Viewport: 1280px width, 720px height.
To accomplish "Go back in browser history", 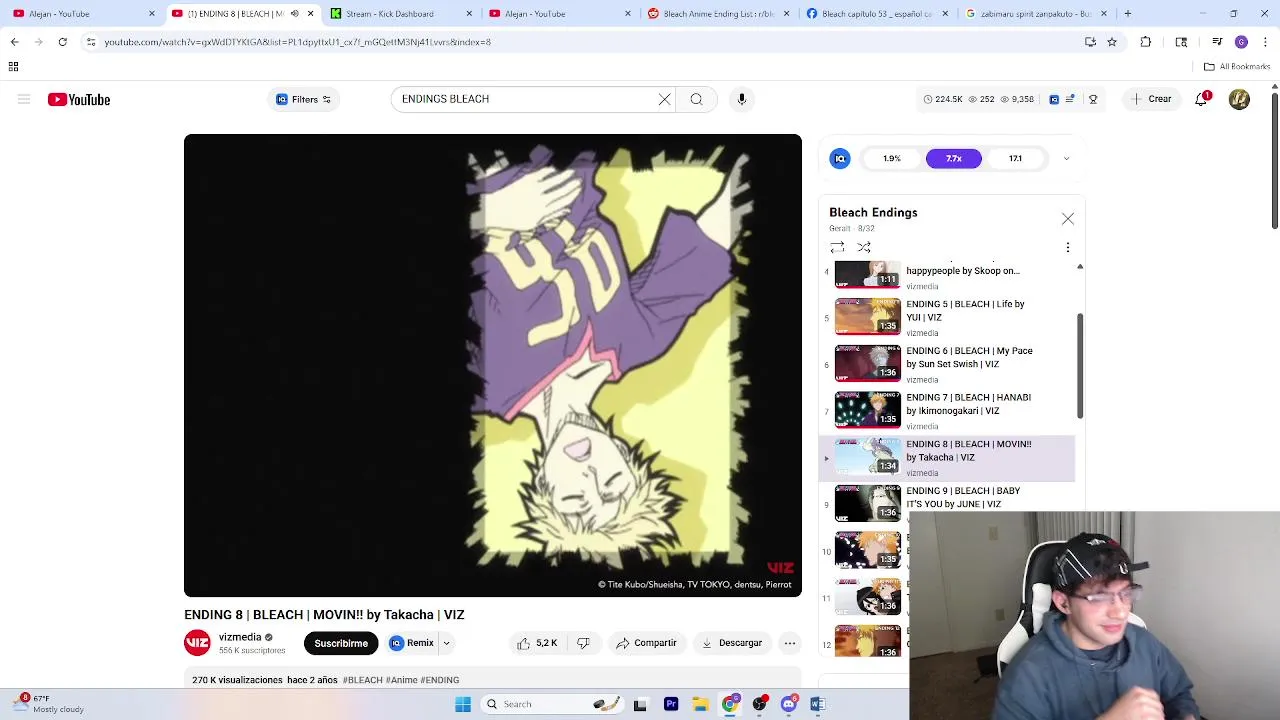I will [x=14, y=42].
